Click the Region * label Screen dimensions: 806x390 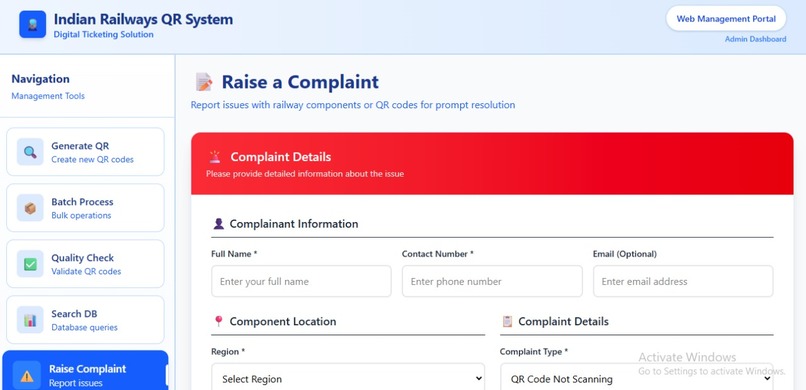228,351
